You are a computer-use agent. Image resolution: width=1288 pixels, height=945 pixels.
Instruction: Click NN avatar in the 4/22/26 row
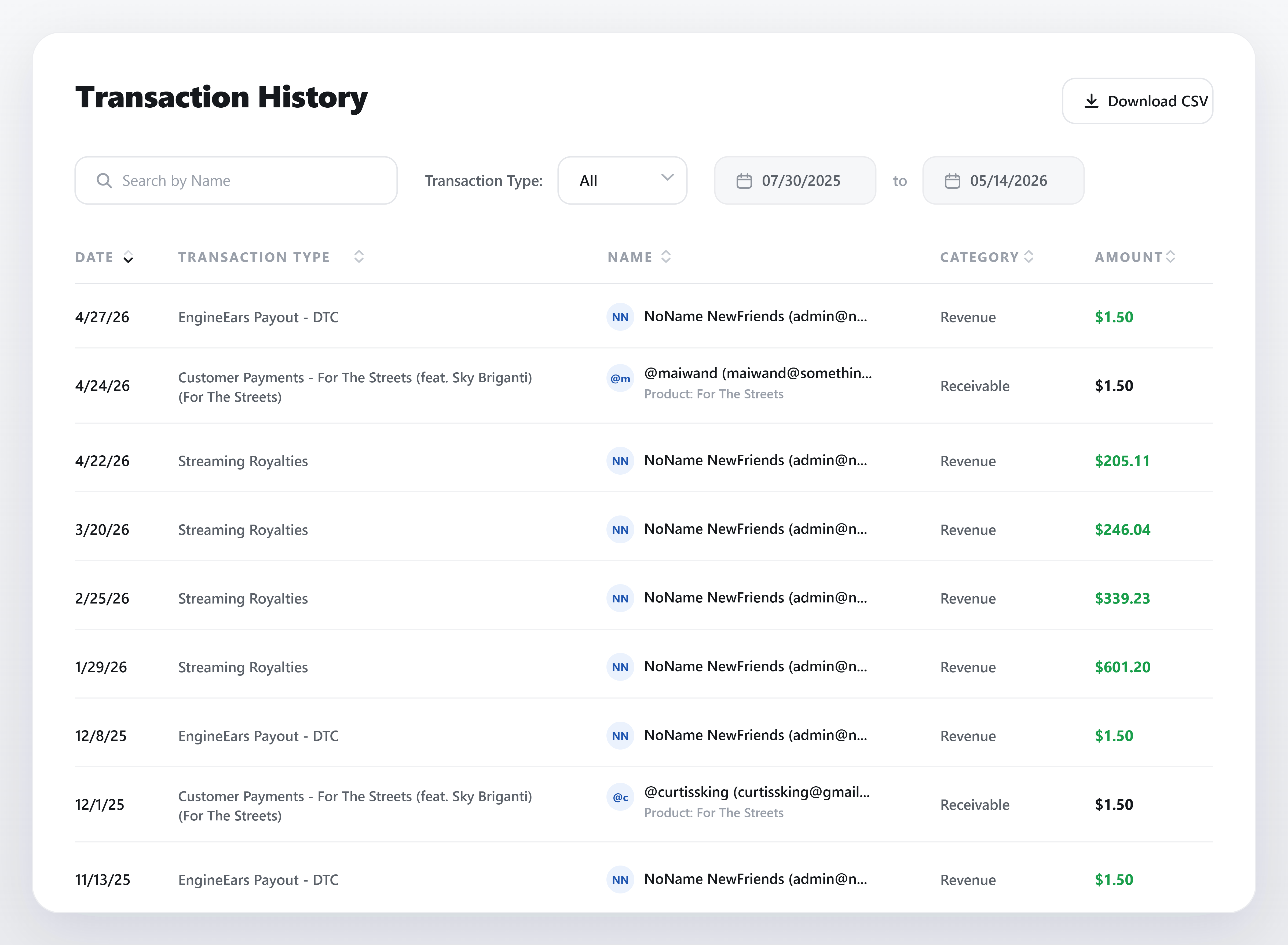(x=620, y=461)
